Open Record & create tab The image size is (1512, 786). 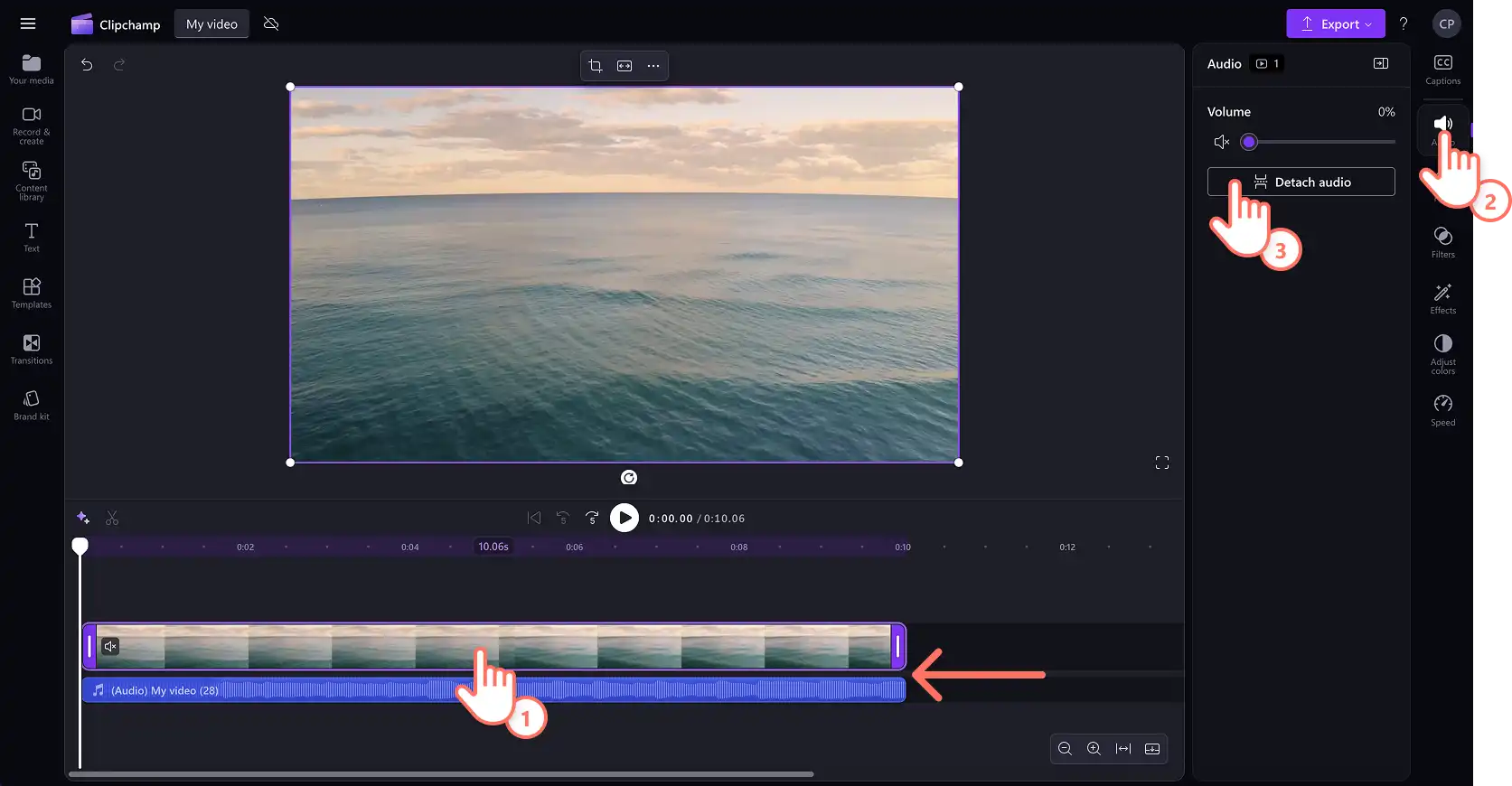click(x=32, y=125)
